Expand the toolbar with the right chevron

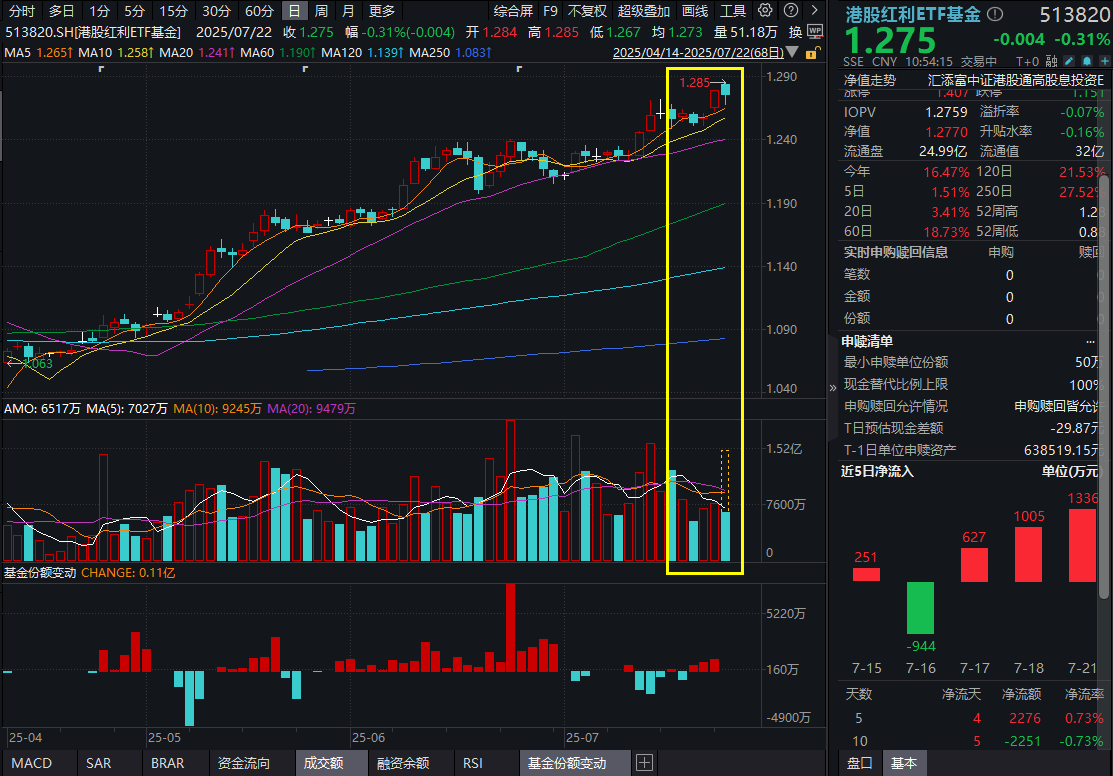pos(814,12)
